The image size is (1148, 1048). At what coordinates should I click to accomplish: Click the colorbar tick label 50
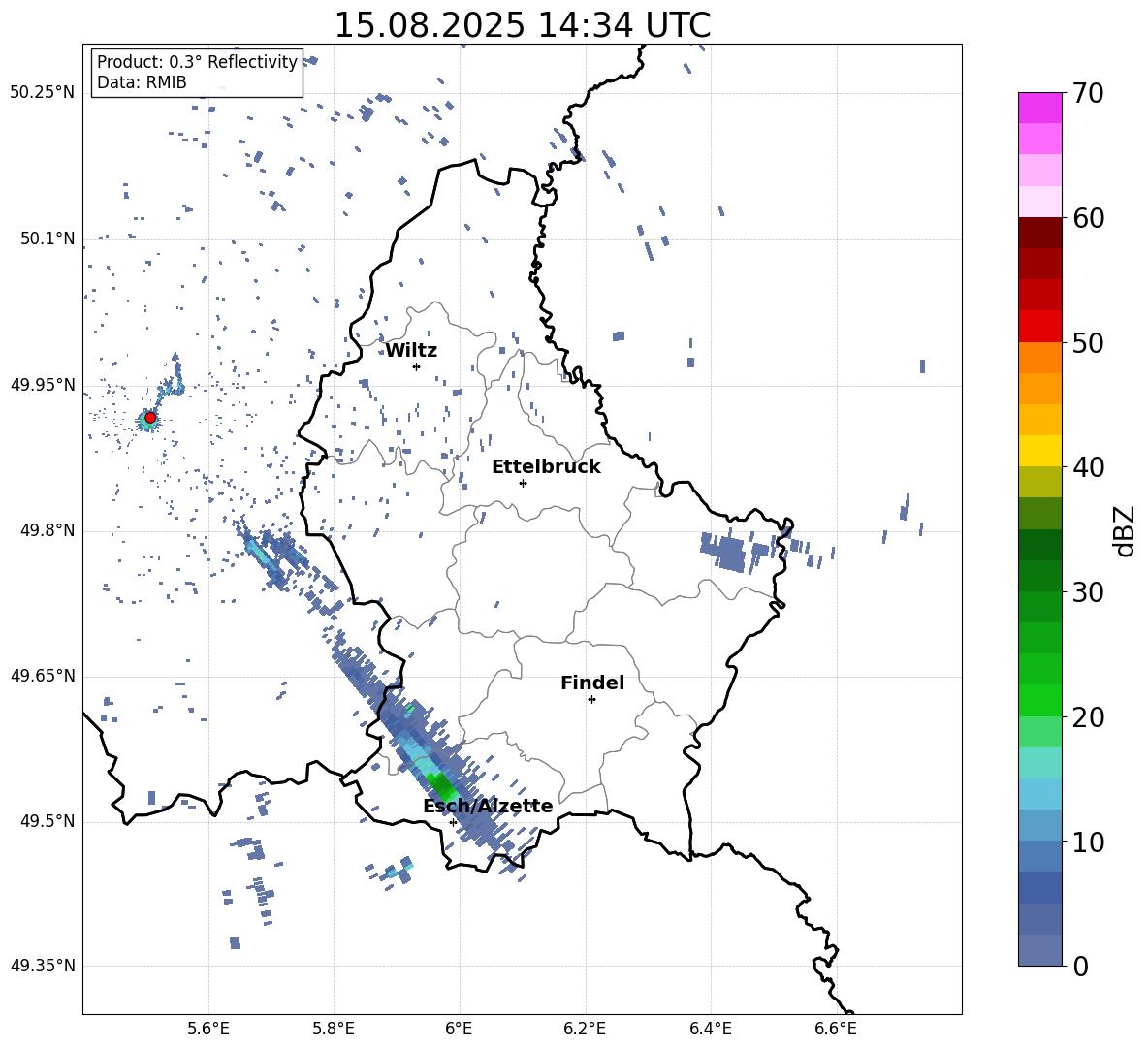(1089, 342)
